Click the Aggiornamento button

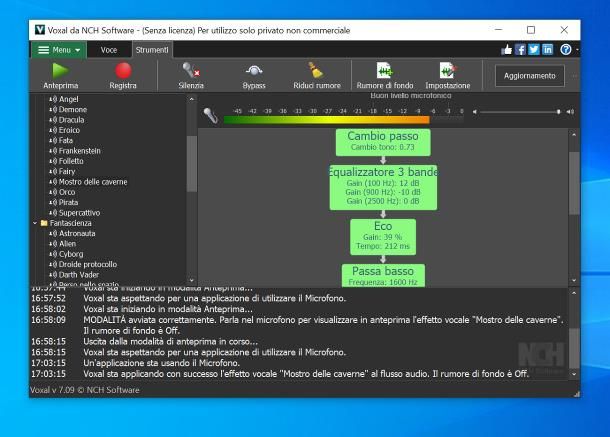tap(529, 76)
